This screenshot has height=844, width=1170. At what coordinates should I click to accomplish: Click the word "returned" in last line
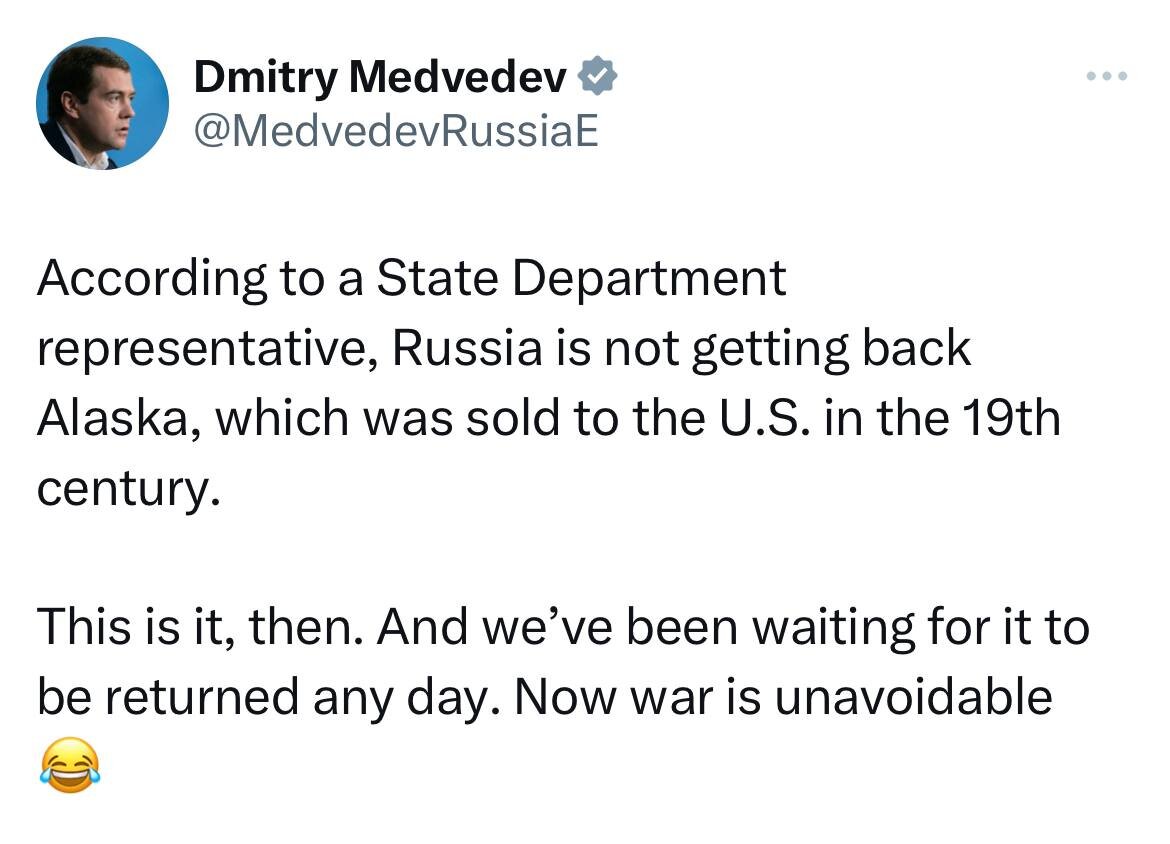coord(201,697)
